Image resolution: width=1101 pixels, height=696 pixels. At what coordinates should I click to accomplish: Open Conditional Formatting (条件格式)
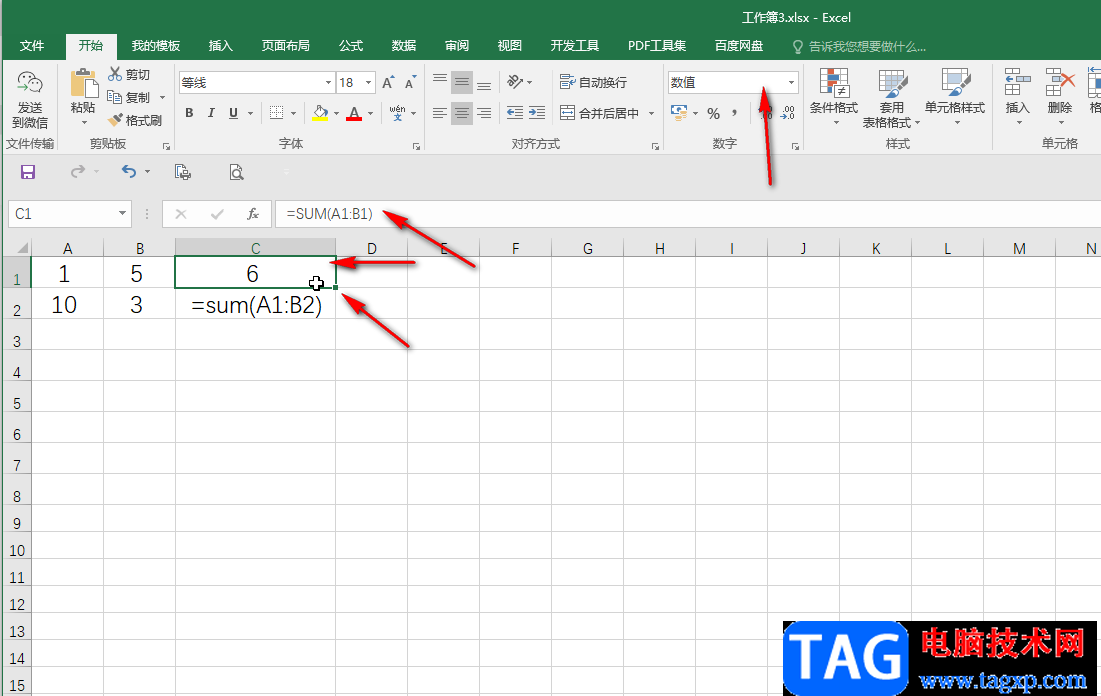833,97
